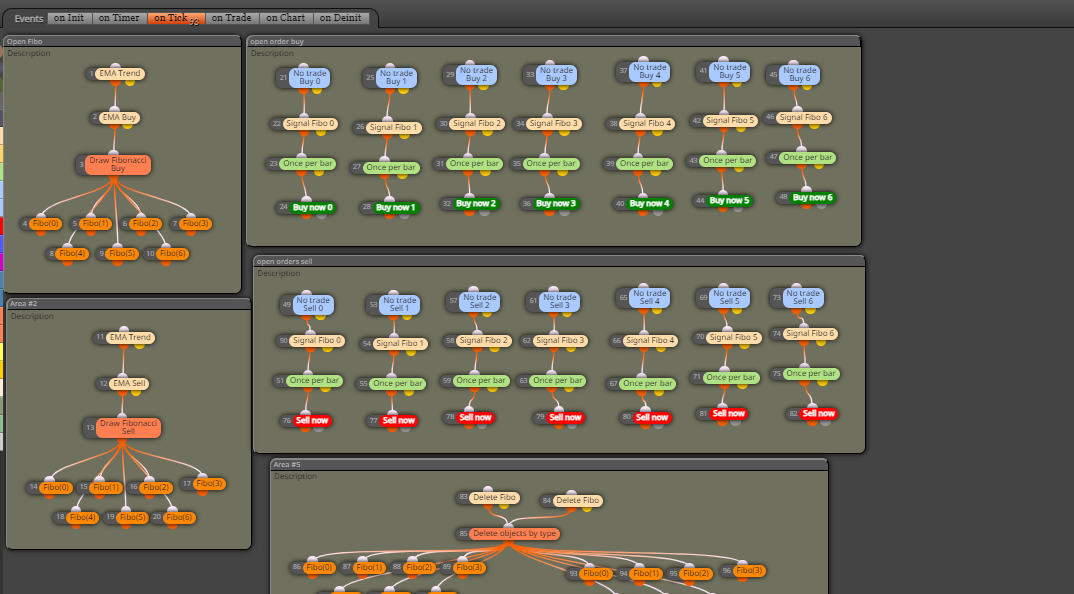
Task: Open the on Deinit tab
Action: [340, 18]
